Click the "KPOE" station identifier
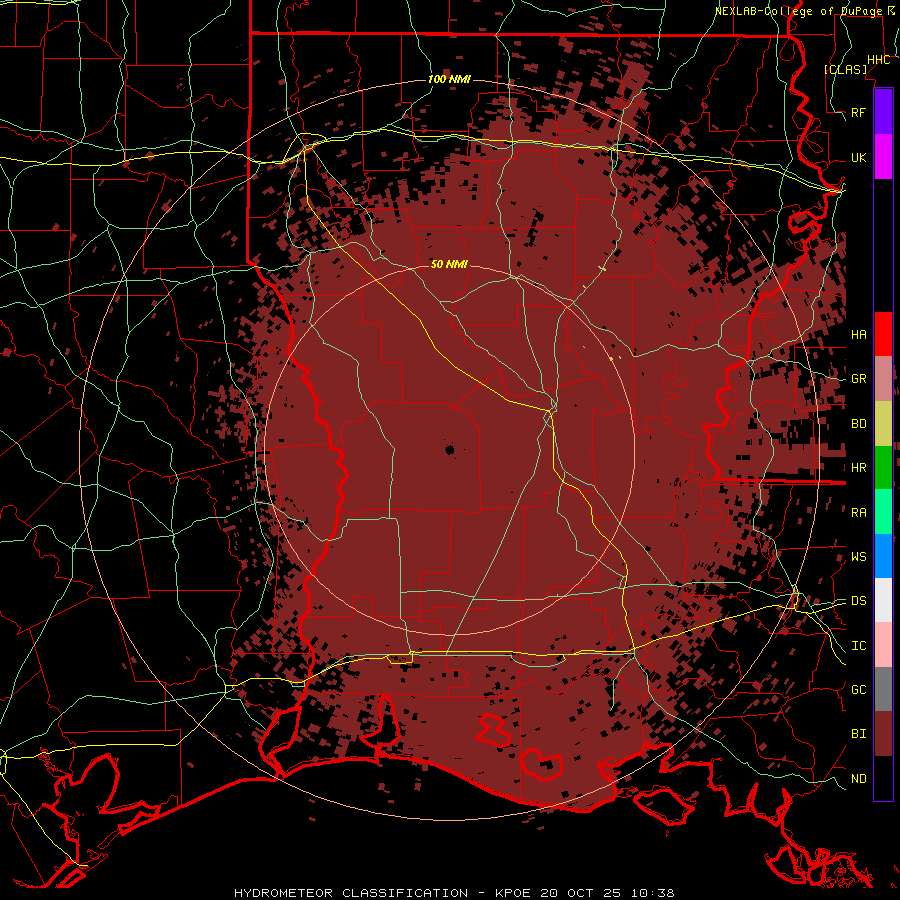900x900 pixels. click(x=514, y=893)
